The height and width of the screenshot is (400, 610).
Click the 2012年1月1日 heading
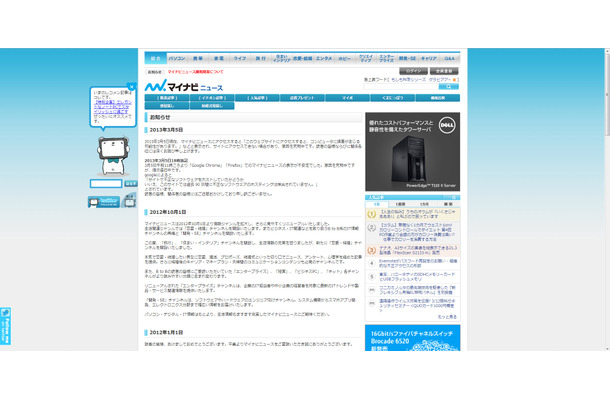pos(166,333)
